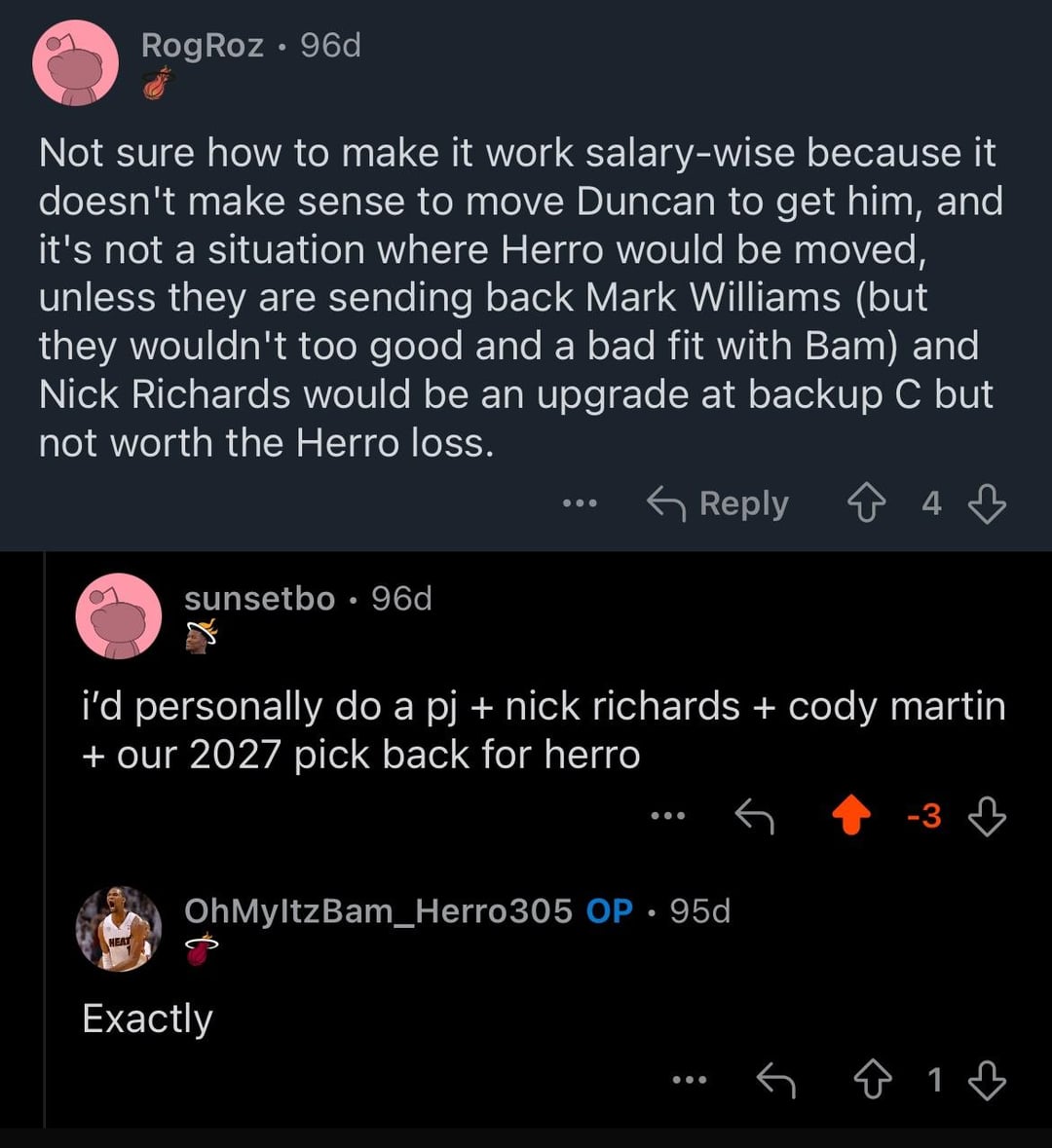Screen dimensions: 1052x1148
Task: Reply to sunsetbo's comment via arrow icon
Action: (753, 817)
